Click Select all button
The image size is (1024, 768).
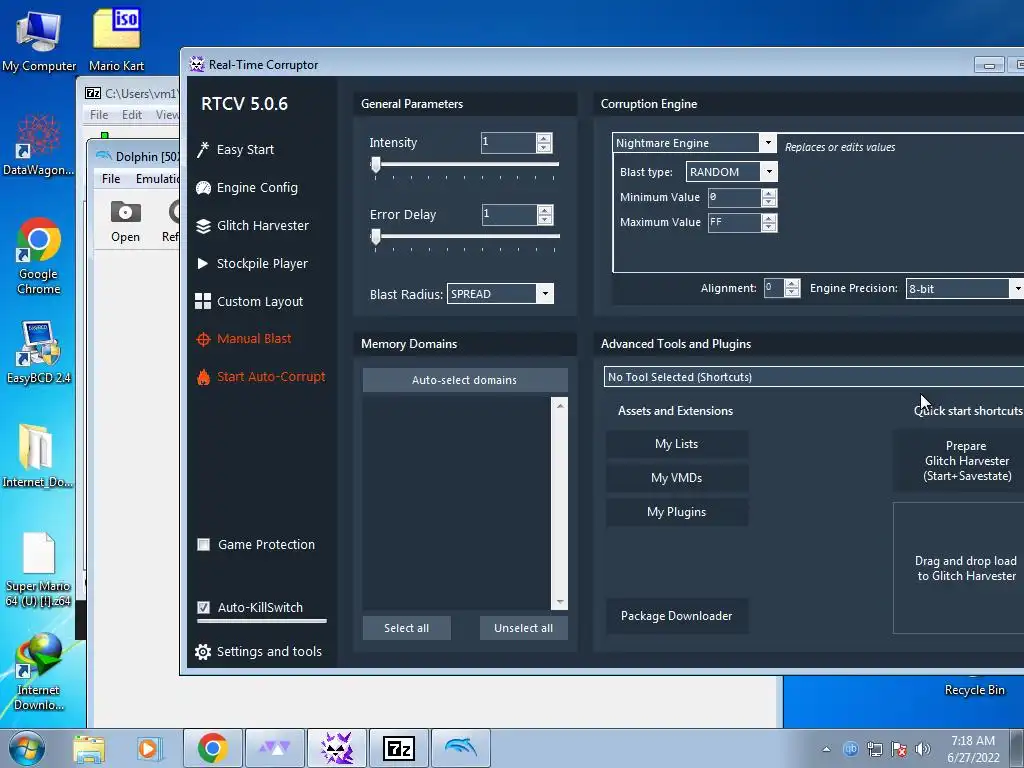[x=406, y=628]
